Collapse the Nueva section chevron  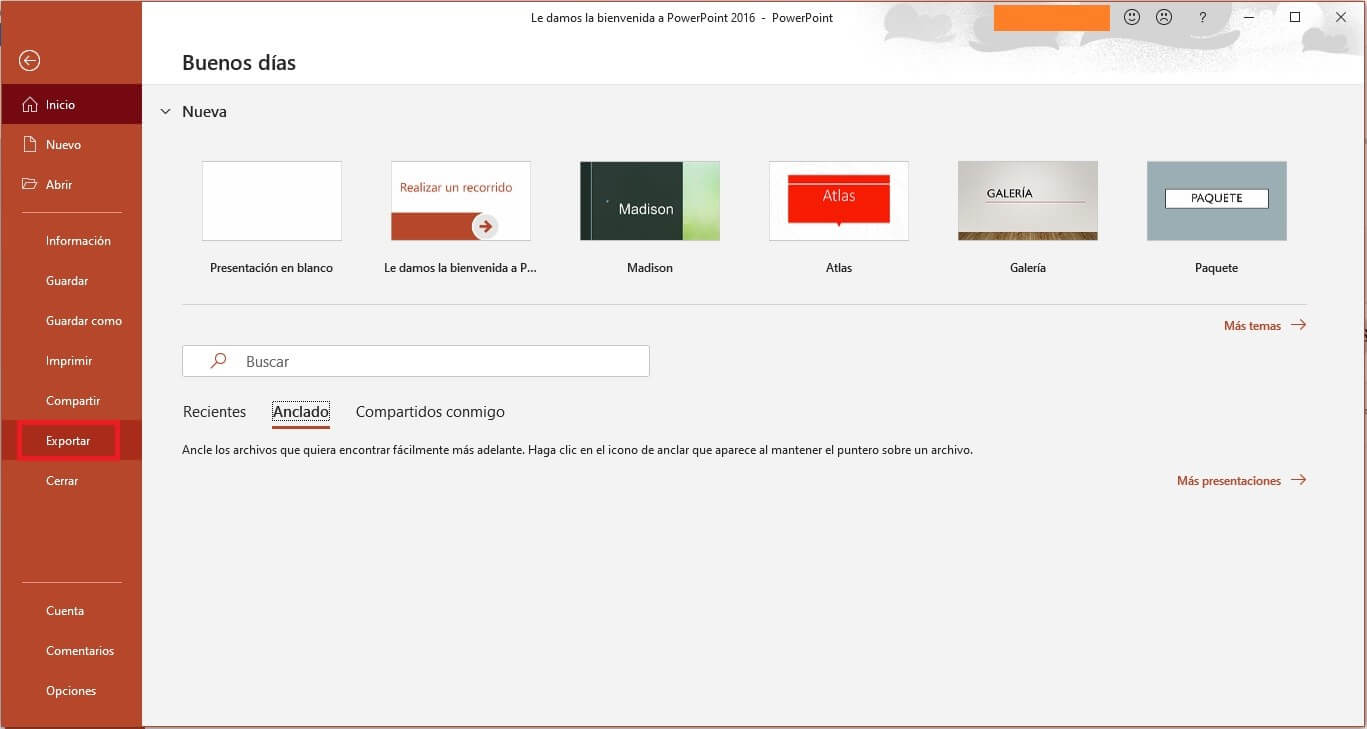click(166, 112)
